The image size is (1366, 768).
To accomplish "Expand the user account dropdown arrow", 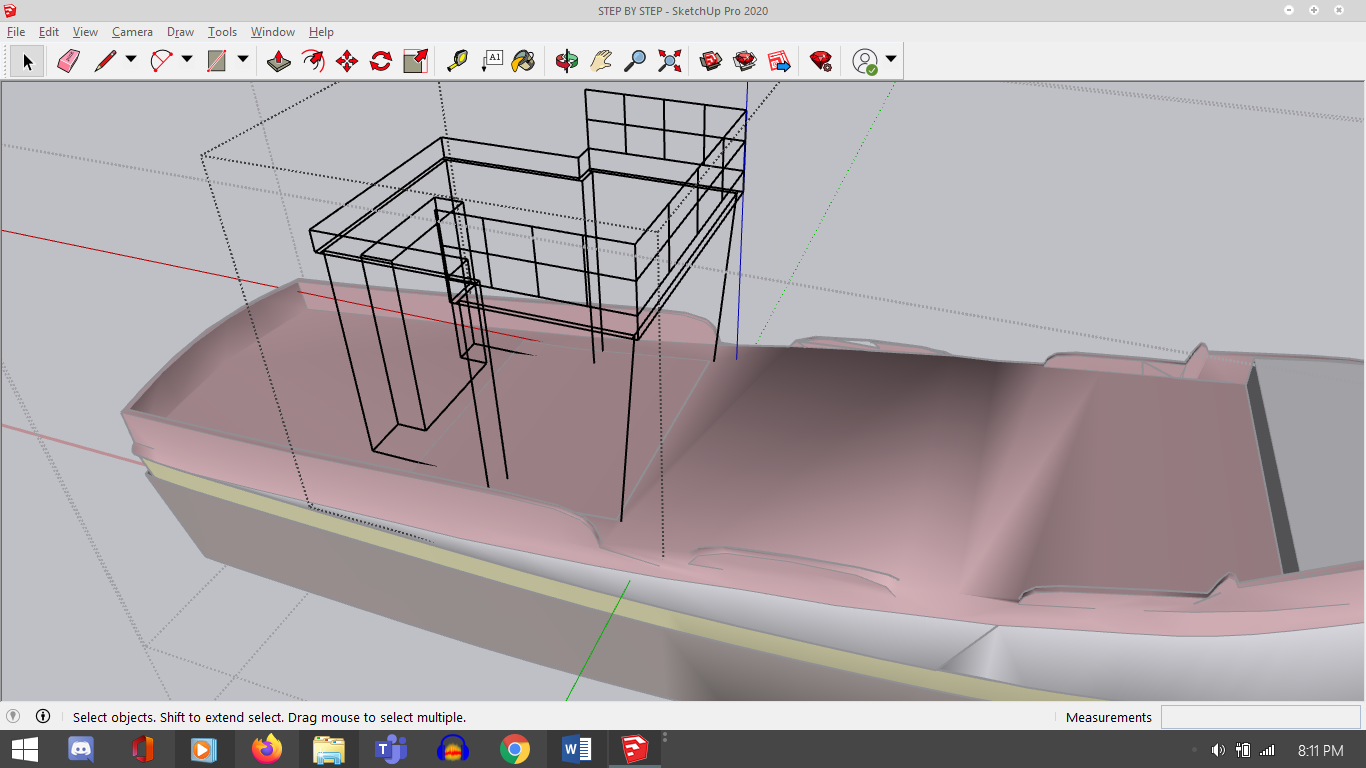I will pyautogui.click(x=891, y=60).
